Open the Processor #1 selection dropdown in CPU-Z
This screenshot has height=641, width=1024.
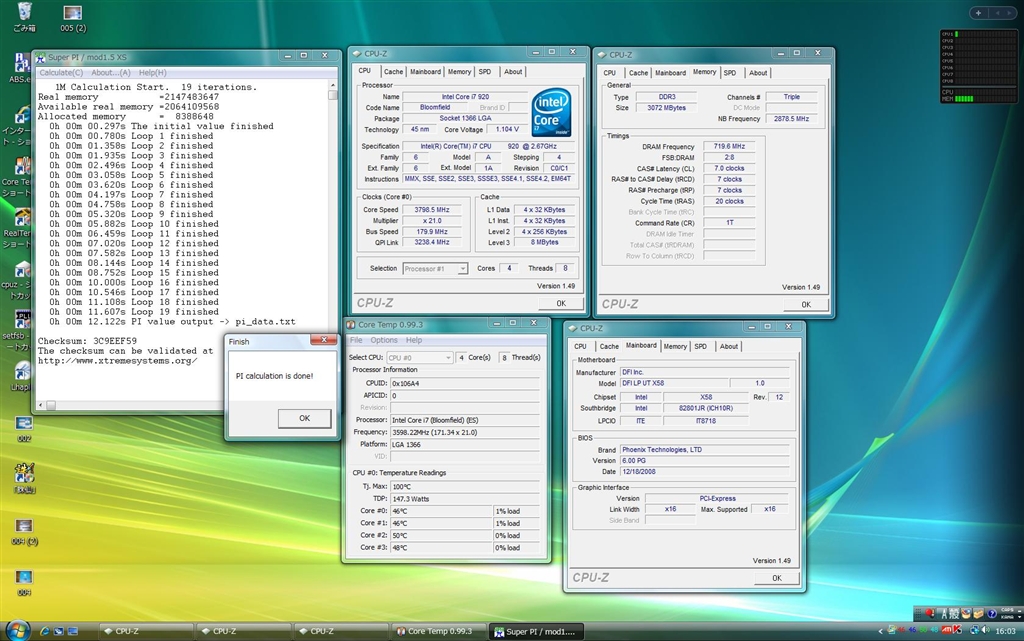[435, 268]
